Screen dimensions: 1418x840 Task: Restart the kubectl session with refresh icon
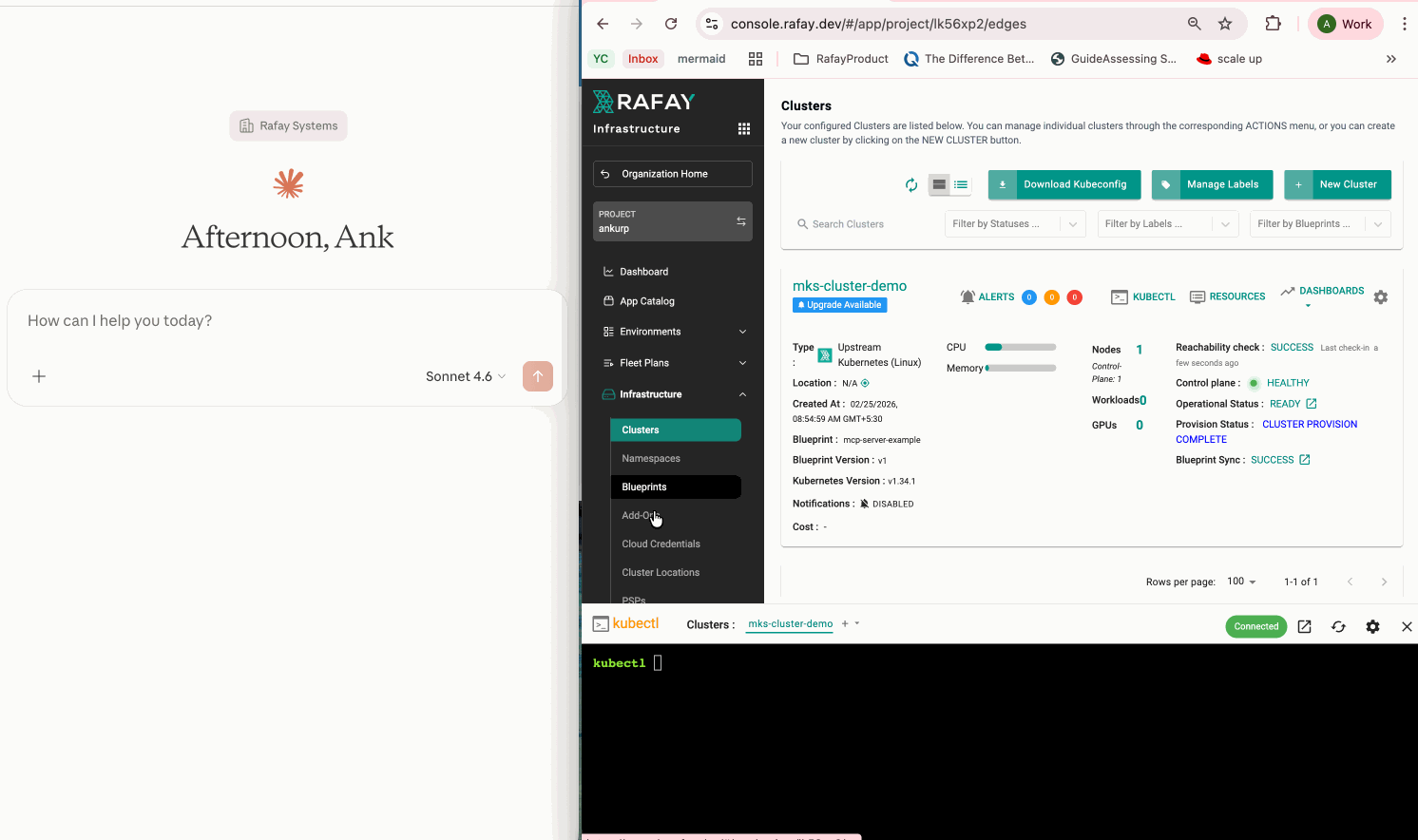1338,626
